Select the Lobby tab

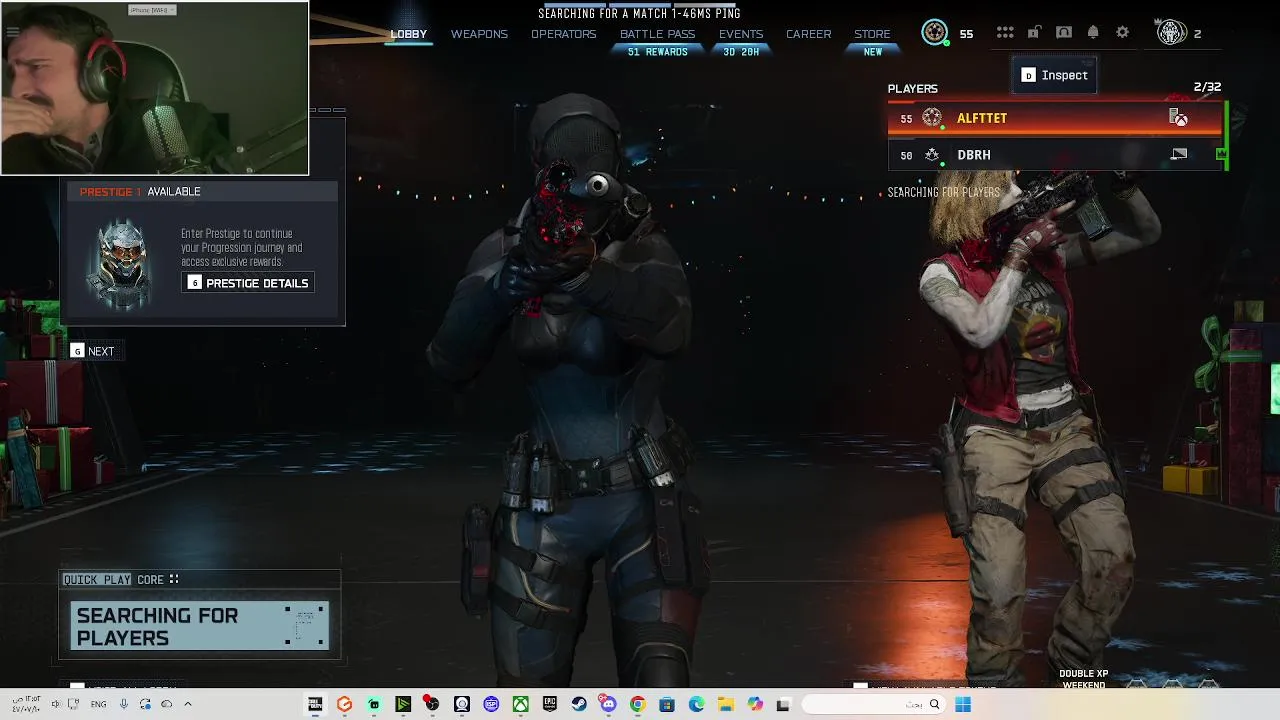pyautogui.click(x=408, y=34)
